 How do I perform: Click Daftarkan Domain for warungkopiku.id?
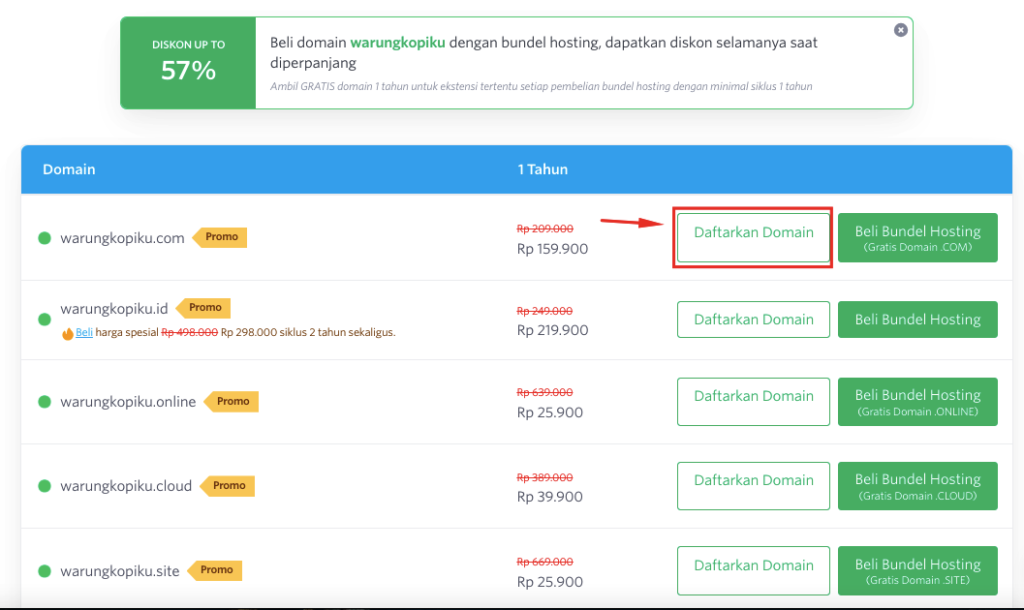(753, 319)
